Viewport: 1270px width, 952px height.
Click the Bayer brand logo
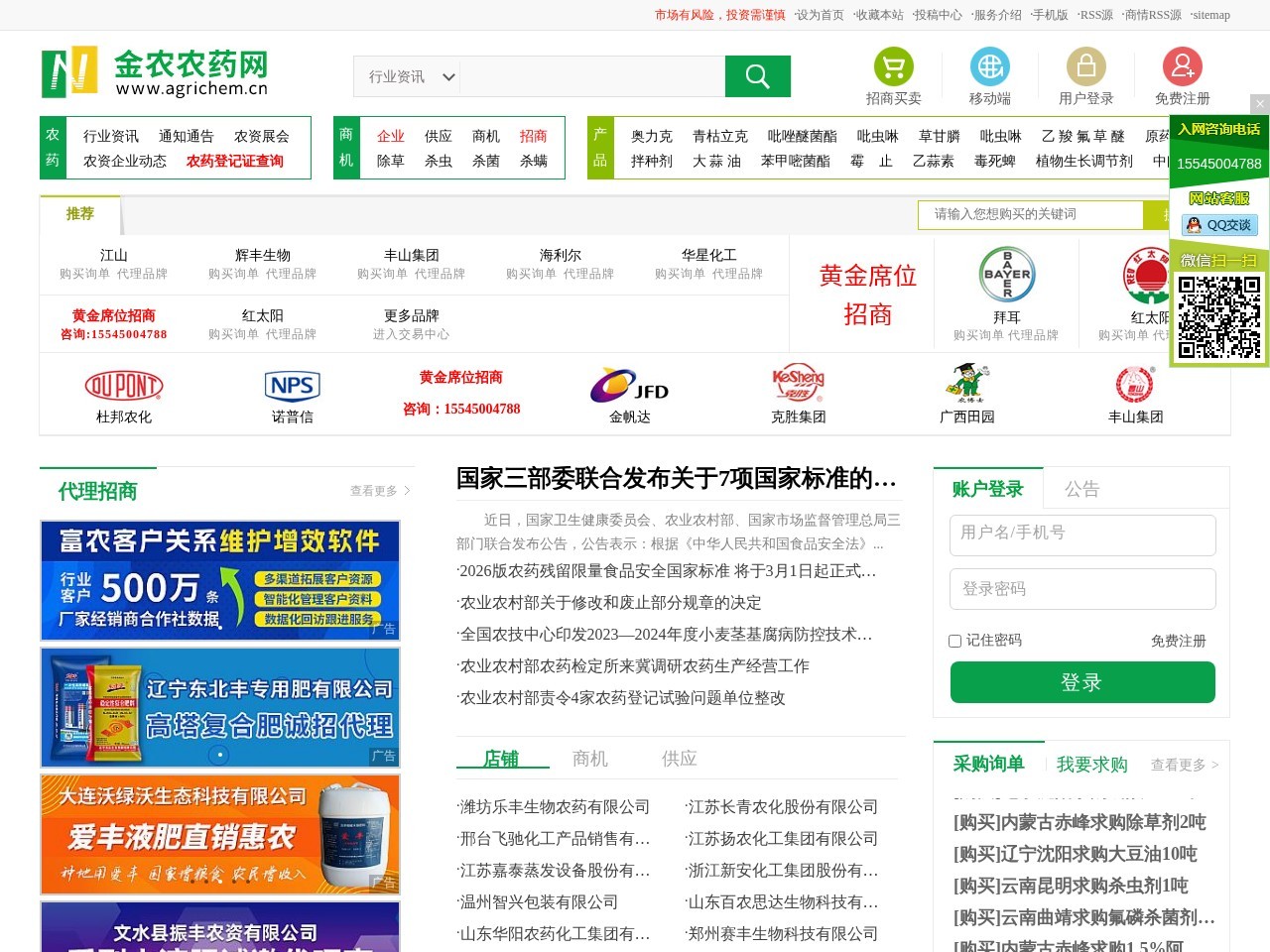tap(1006, 275)
